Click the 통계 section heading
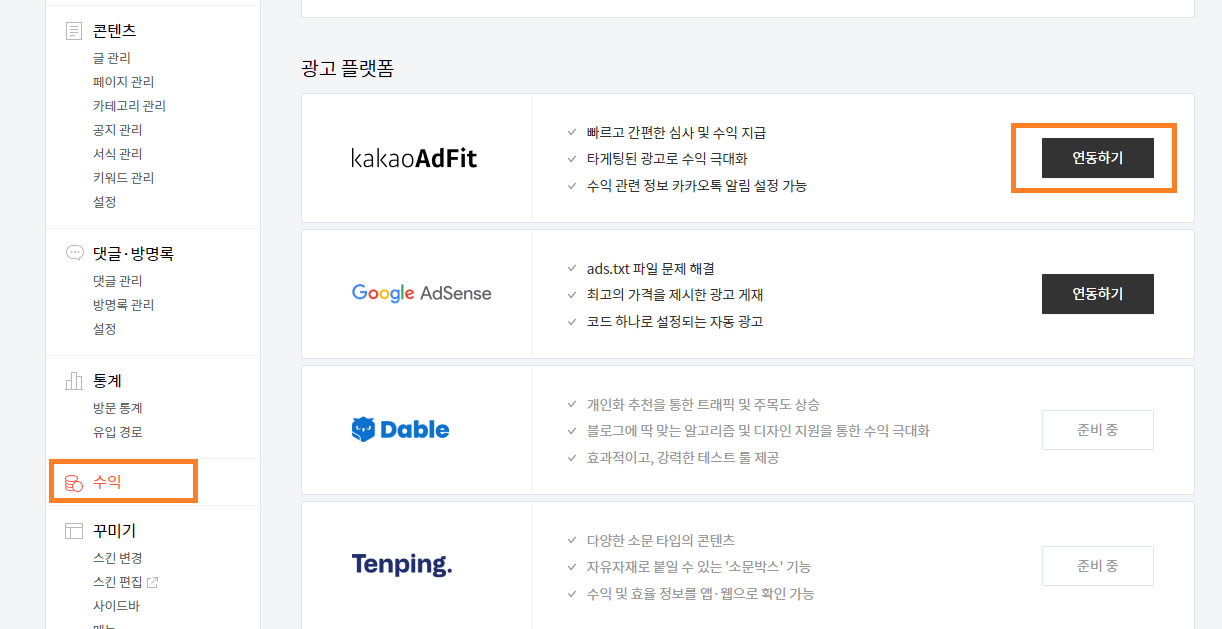This screenshot has width=1222, height=629. point(108,381)
